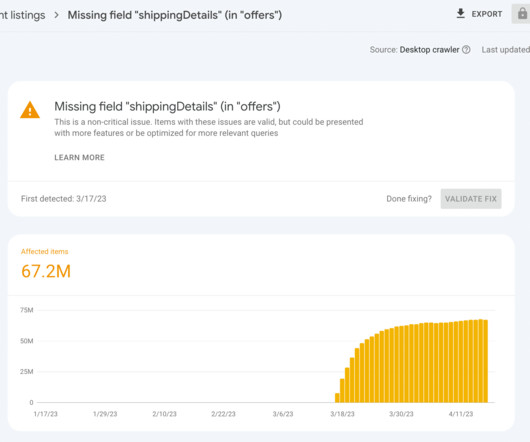This screenshot has height=442, width=530.
Task: Click the VALIDATE FIX button
Action: (471, 199)
